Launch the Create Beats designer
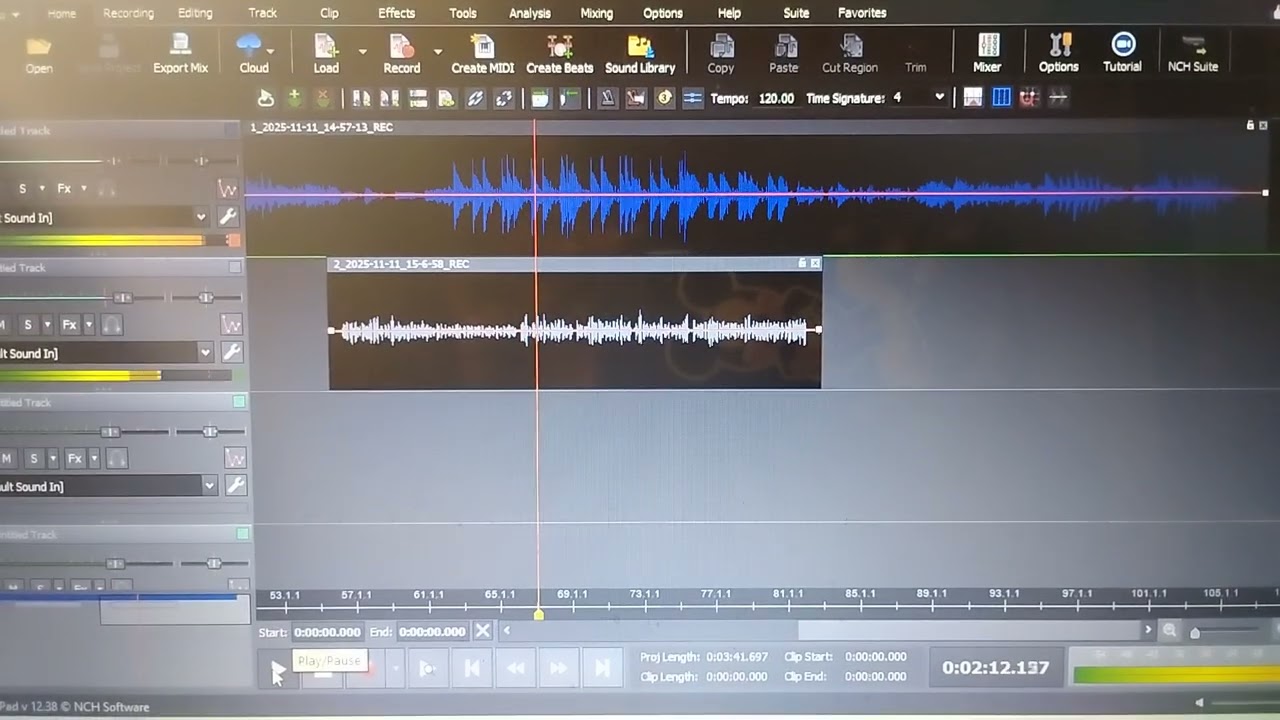 [560, 53]
